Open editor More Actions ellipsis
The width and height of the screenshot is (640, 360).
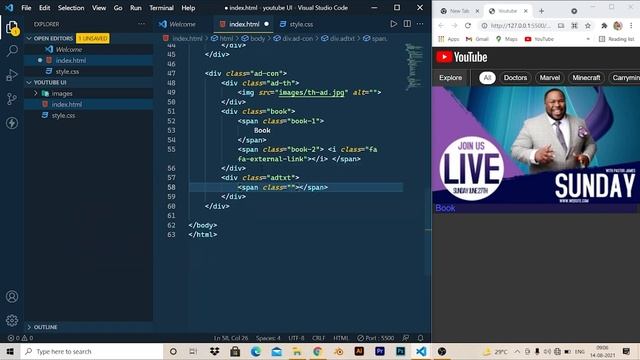(x=420, y=24)
